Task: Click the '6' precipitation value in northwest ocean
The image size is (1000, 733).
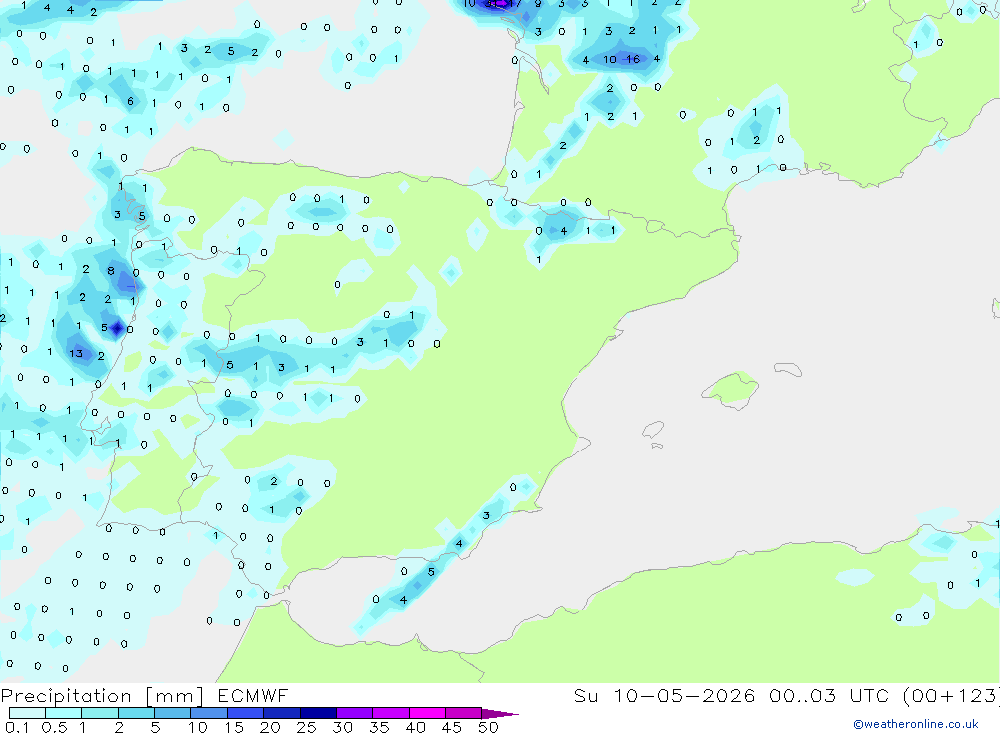Action: tap(130, 101)
